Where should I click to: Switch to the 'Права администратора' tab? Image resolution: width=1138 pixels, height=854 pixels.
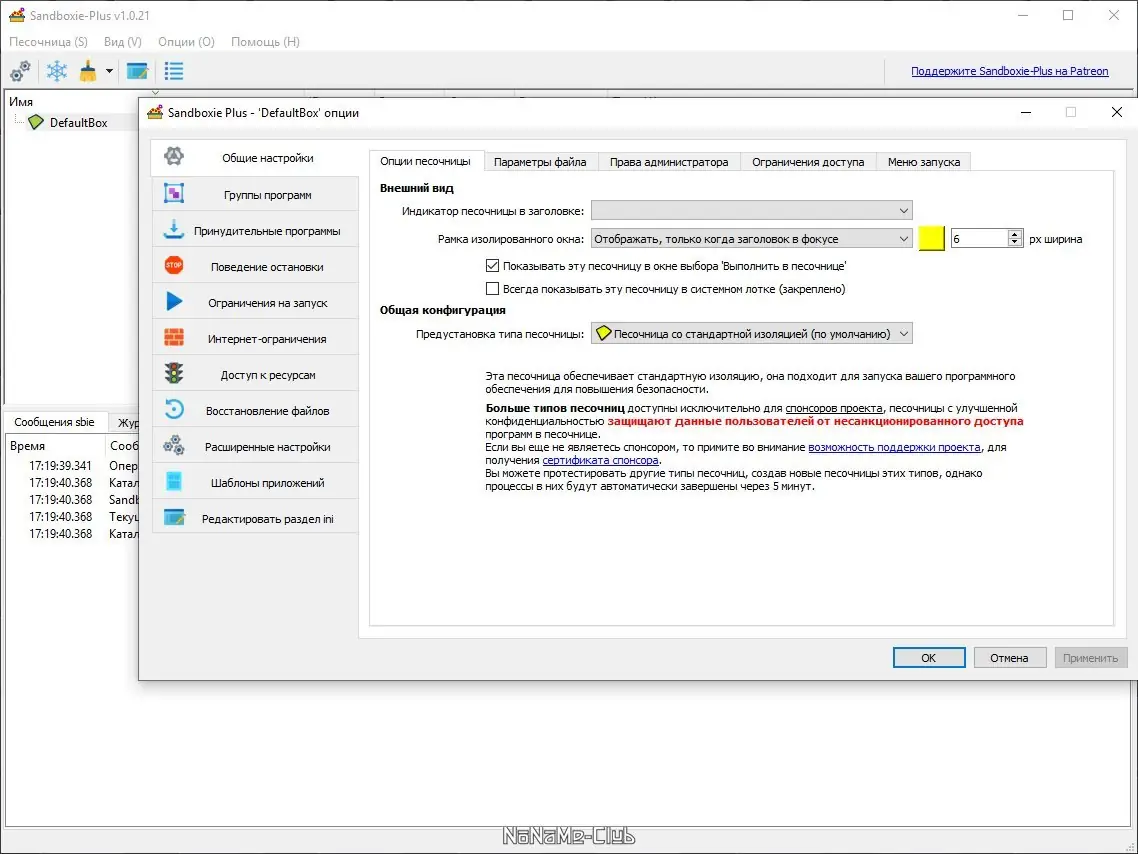click(x=668, y=162)
